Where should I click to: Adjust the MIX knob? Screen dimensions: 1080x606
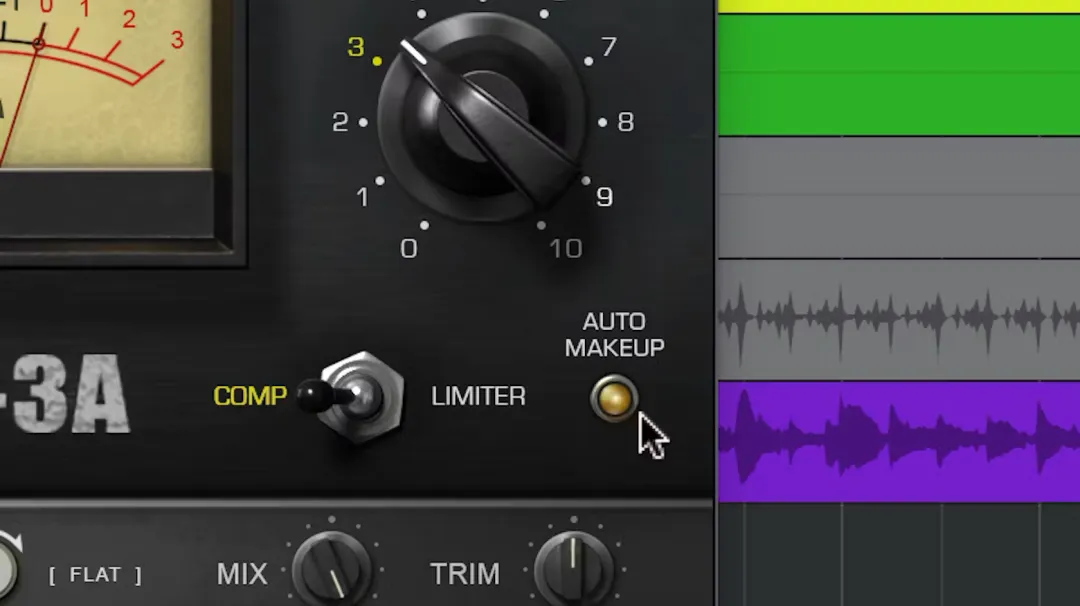point(332,570)
